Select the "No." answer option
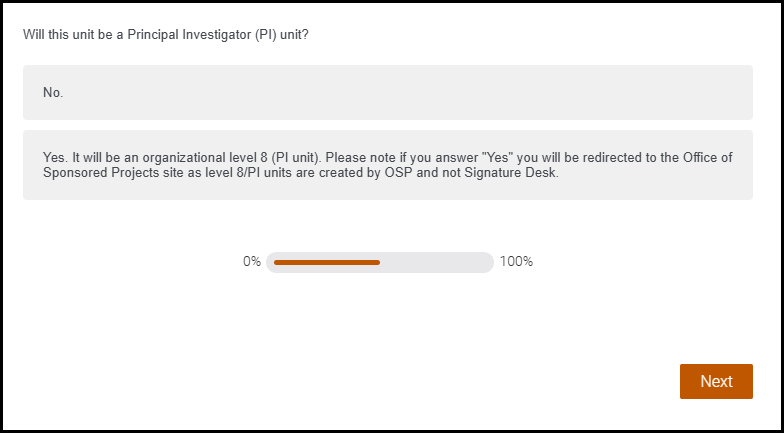The image size is (784, 433). [387, 93]
